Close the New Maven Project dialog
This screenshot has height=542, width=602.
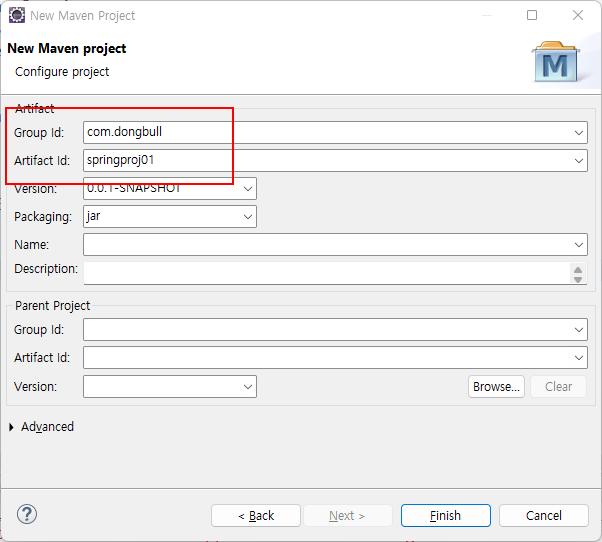click(578, 15)
